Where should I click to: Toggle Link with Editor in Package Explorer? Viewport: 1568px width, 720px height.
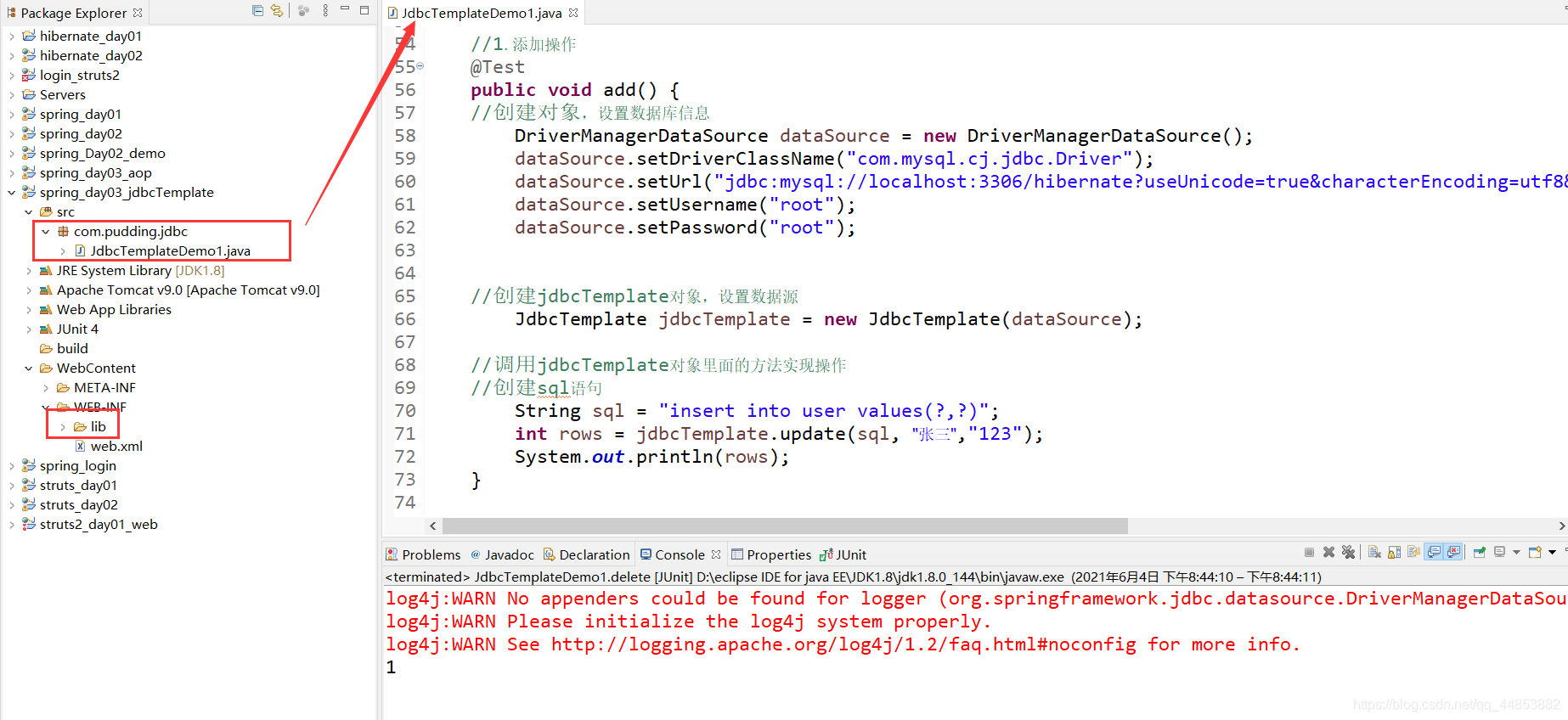point(277,10)
